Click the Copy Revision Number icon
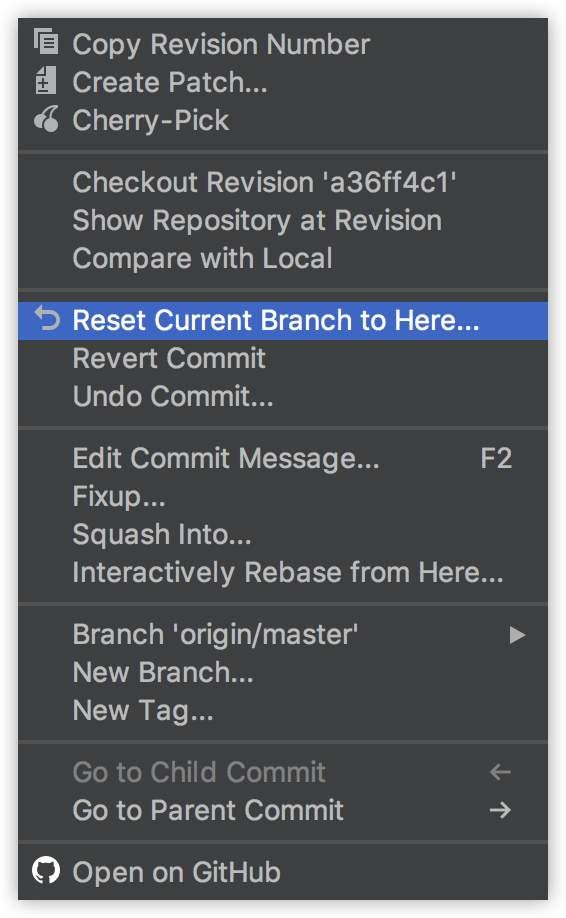The width and height of the screenshot is (566, 918). [x=46, y=42]
